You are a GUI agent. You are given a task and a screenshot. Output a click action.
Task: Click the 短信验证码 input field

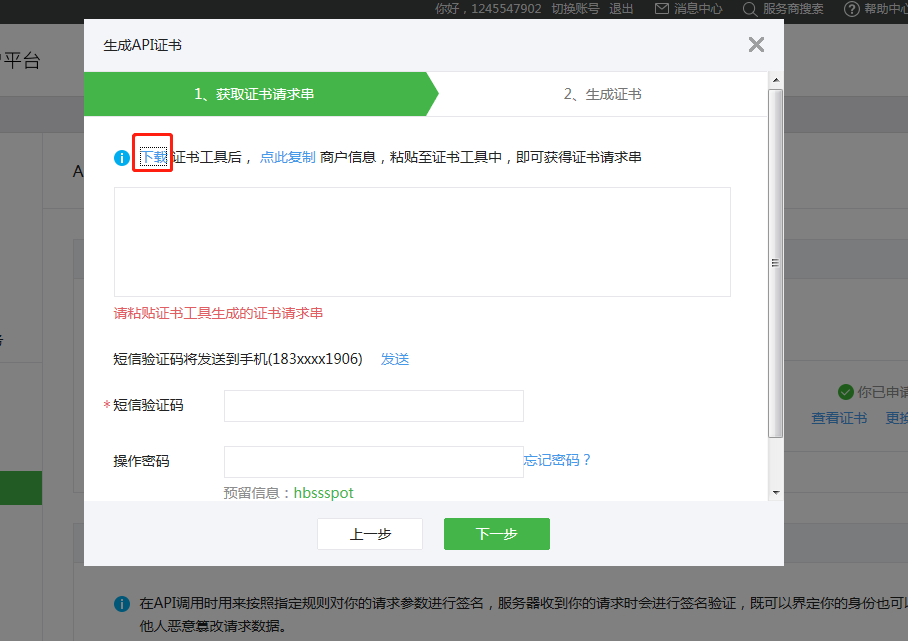[x=373, y=406]
